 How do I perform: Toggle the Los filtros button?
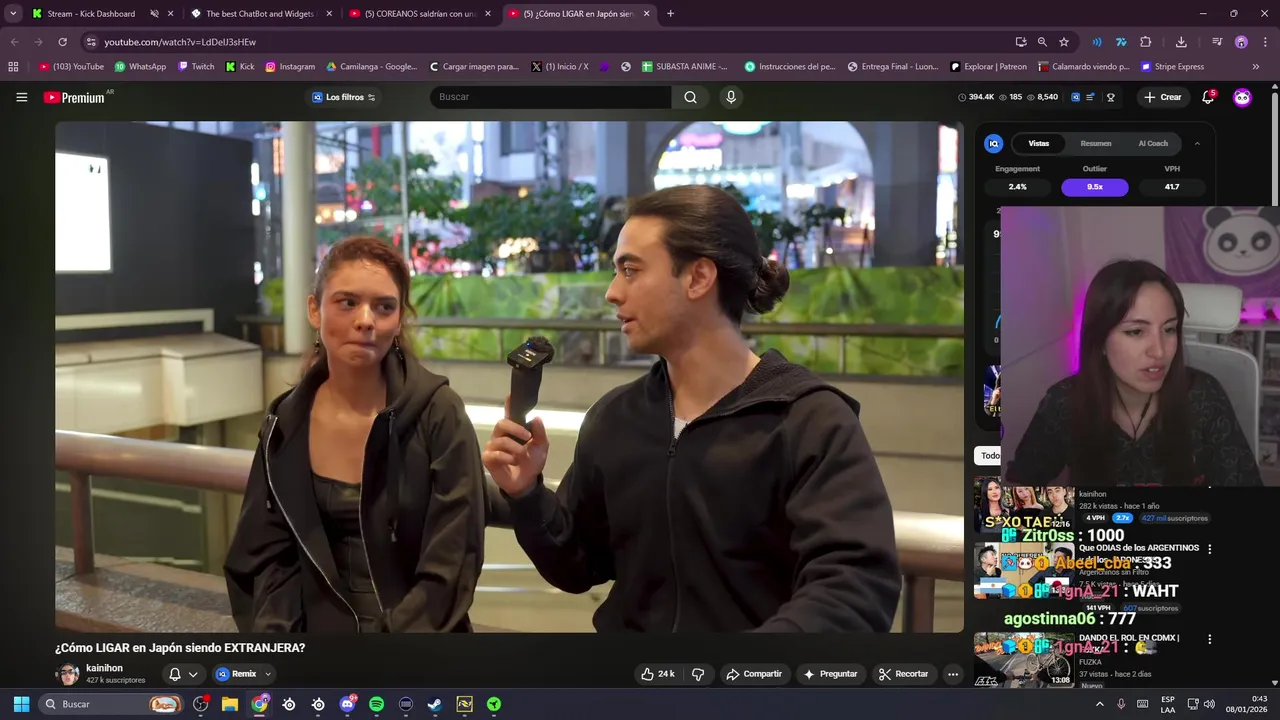(343, 97)
